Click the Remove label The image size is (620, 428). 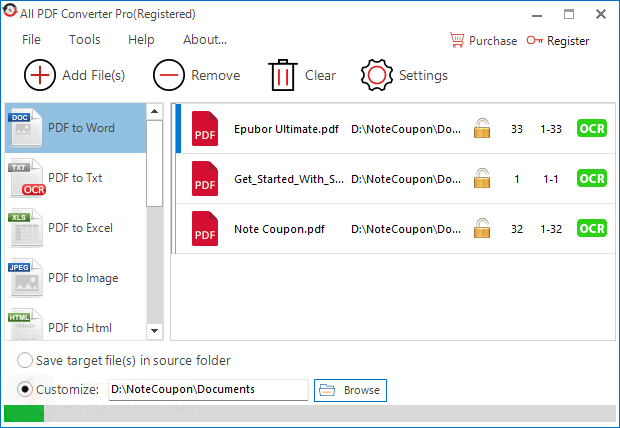(215, 75)
